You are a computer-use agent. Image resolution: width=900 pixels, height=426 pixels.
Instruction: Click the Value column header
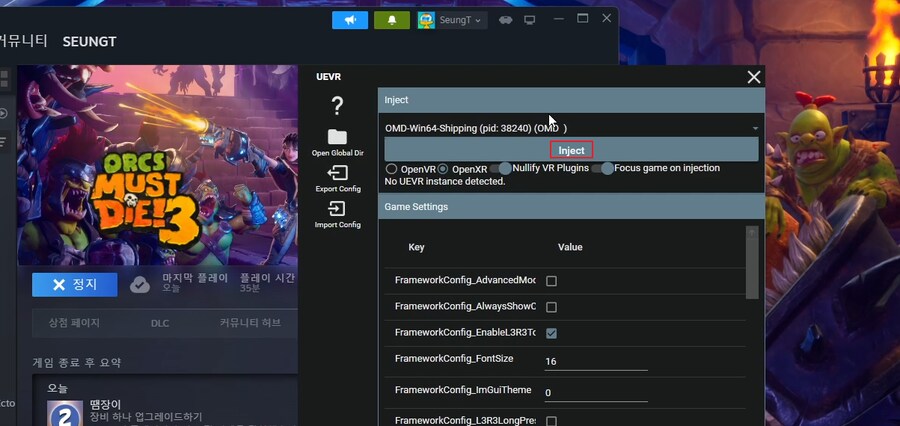[570, 247]
